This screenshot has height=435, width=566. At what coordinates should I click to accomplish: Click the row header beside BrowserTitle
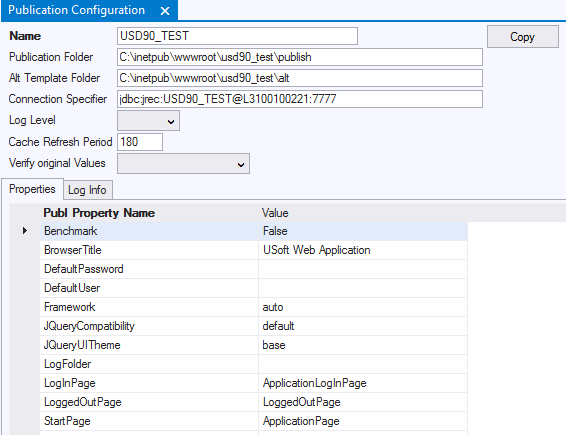(x=25, y=250)
